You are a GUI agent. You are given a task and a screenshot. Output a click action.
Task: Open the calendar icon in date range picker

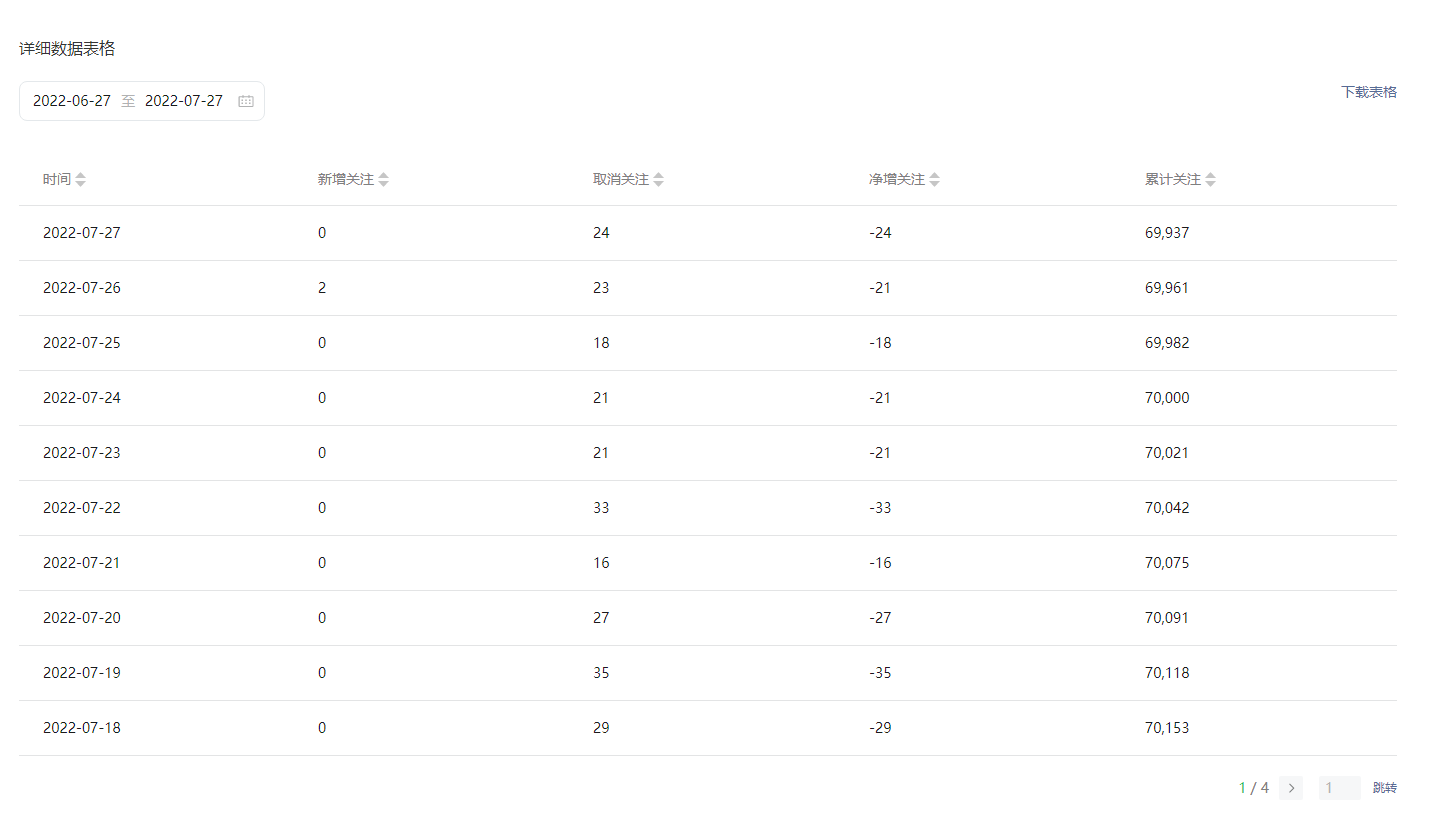[246, 101]
